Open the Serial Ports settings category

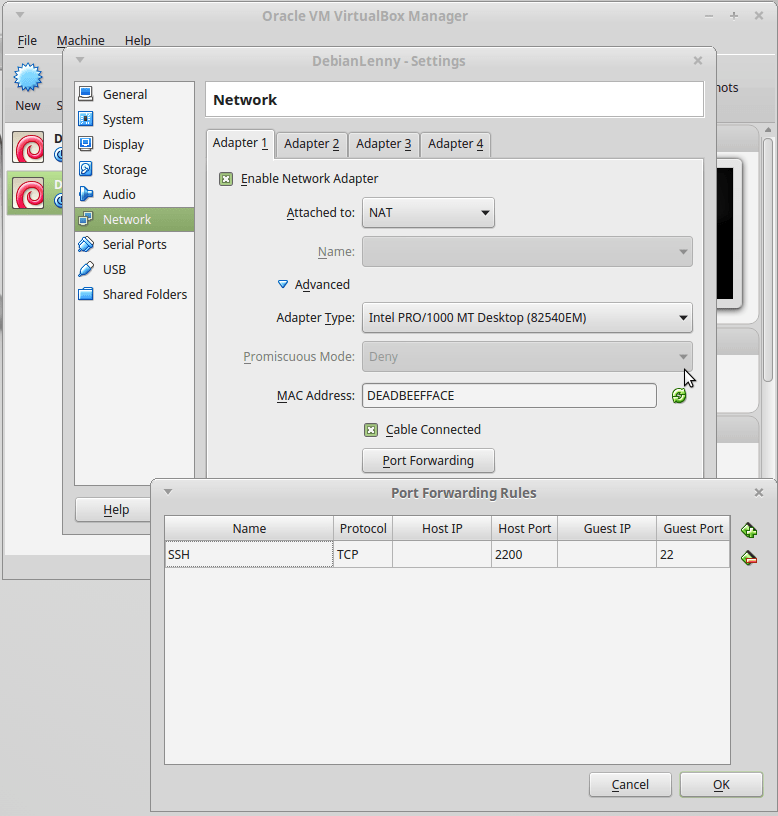pyautogui.click(x=134, y=244)
